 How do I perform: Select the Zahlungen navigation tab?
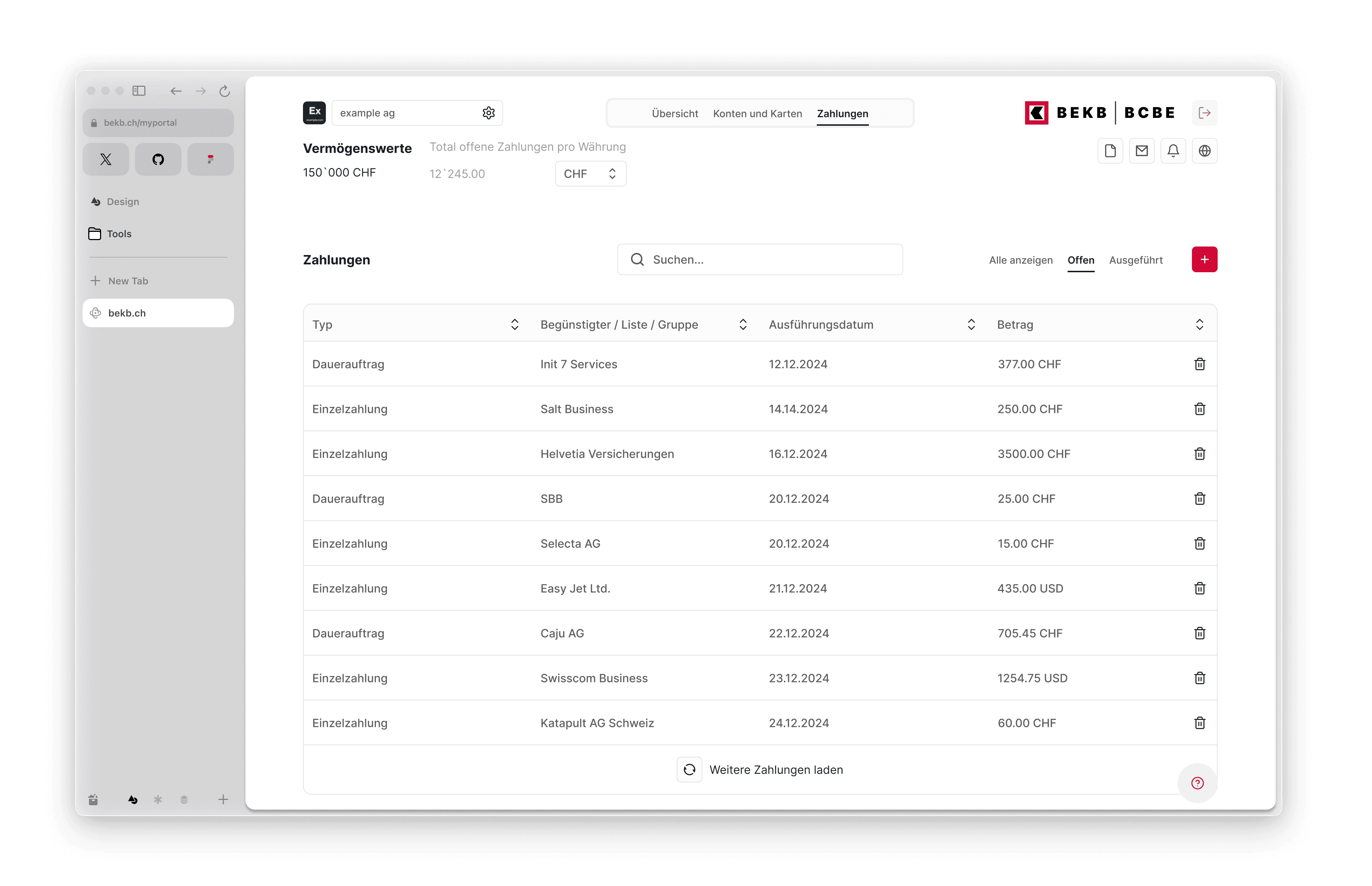[842, 114]
